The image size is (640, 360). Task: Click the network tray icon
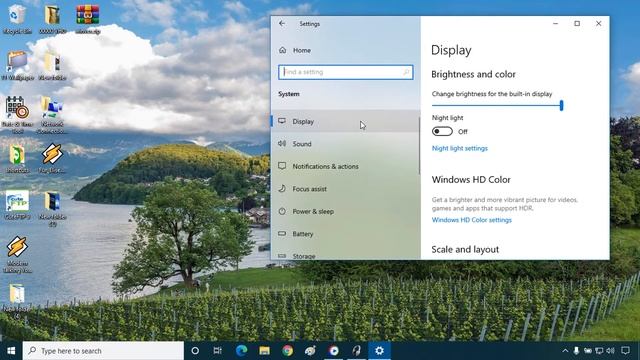(x=599, y=351)
